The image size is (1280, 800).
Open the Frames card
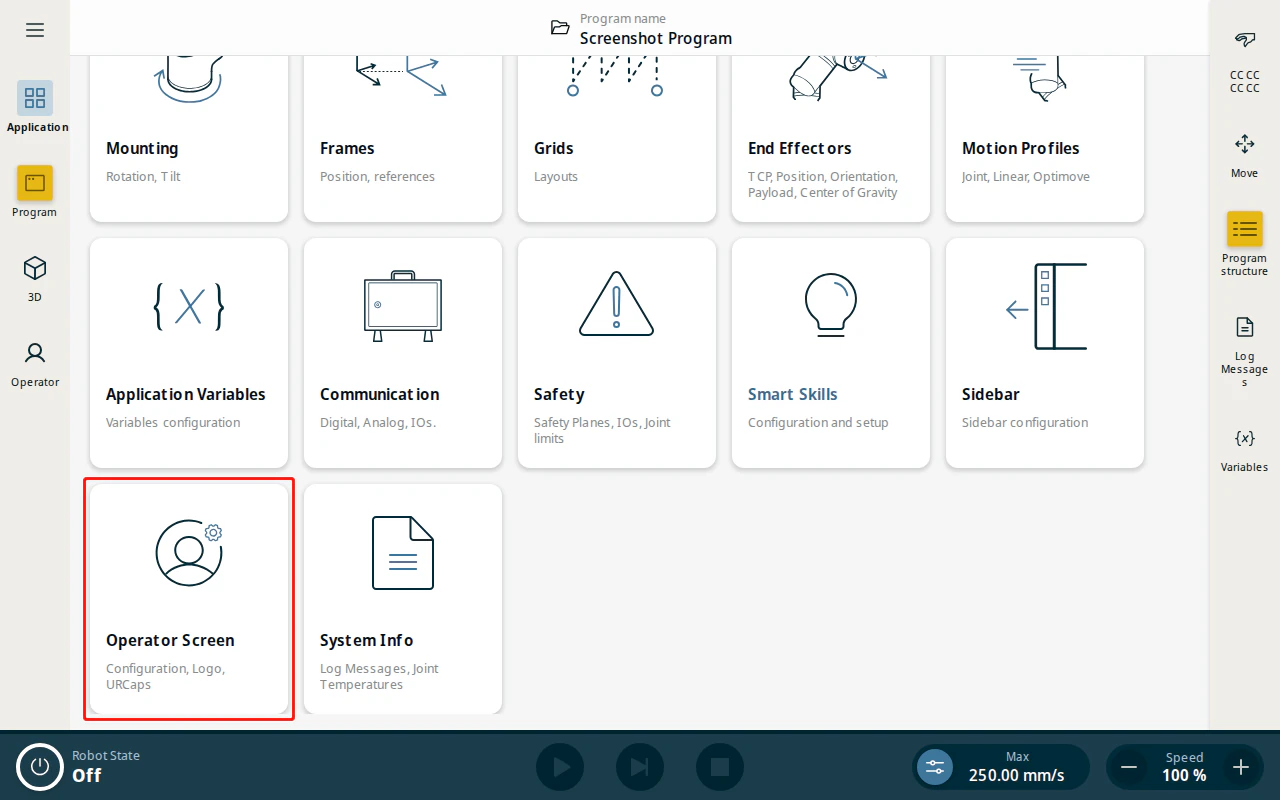click(403, 139)
